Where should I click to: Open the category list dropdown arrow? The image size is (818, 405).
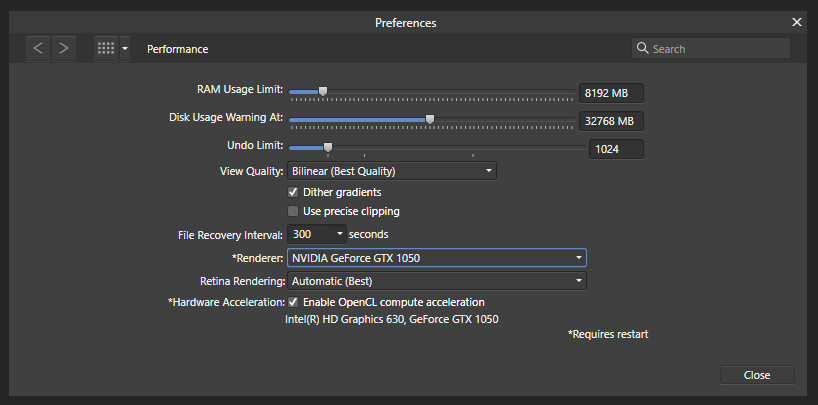[125, 49]
